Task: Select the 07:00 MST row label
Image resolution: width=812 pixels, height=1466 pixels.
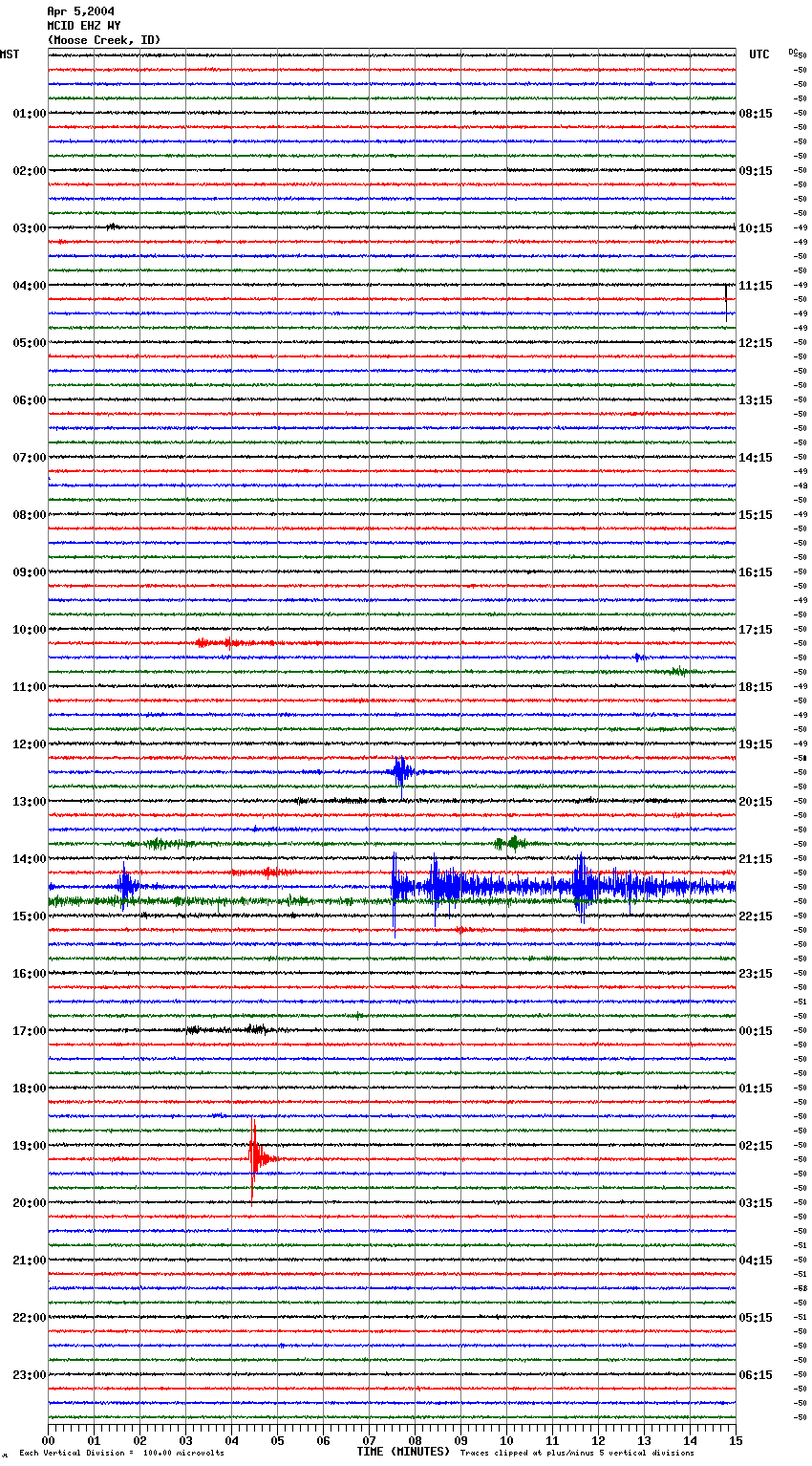Action: [29, 458]
